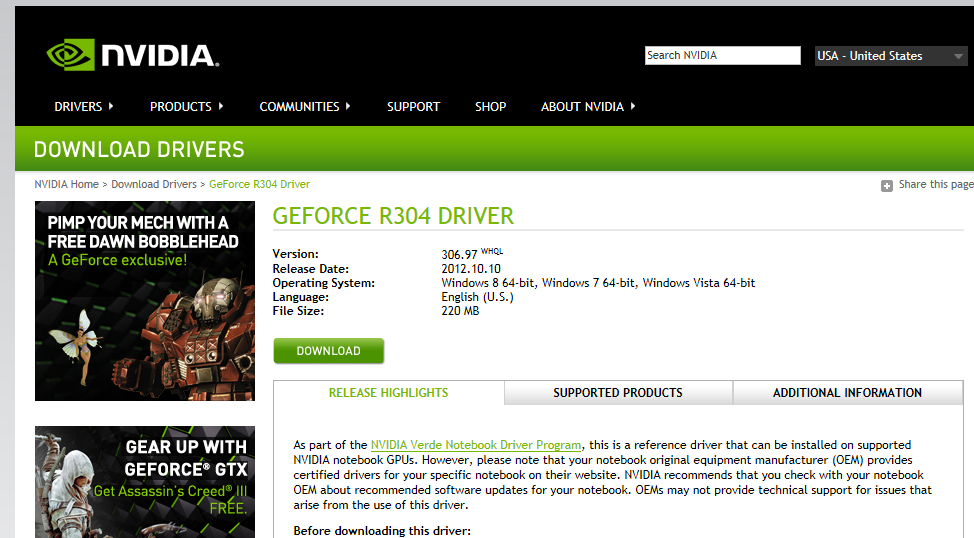Click the NVIDIA logo
This screenshot has width=974, height=538.
(x=133, y=55)
